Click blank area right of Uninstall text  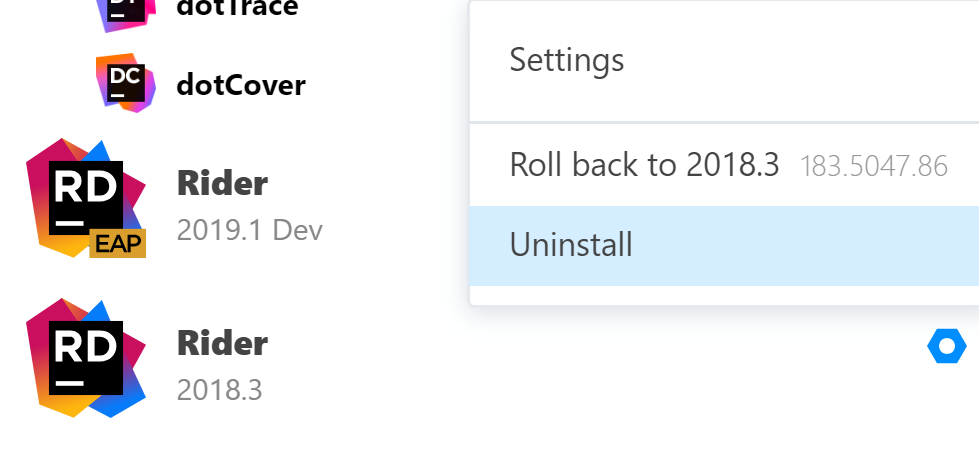(x=800, y=245)
